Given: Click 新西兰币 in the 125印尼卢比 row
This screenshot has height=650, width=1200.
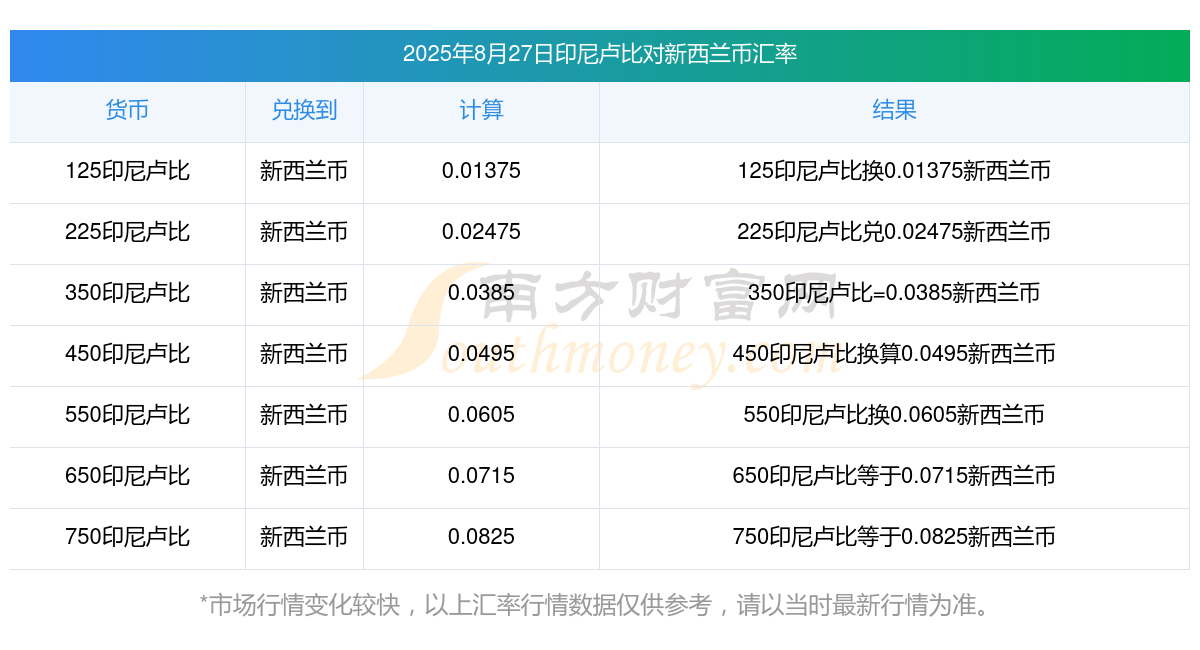Looking at the screenshot, I should click(x=304, y=171).
